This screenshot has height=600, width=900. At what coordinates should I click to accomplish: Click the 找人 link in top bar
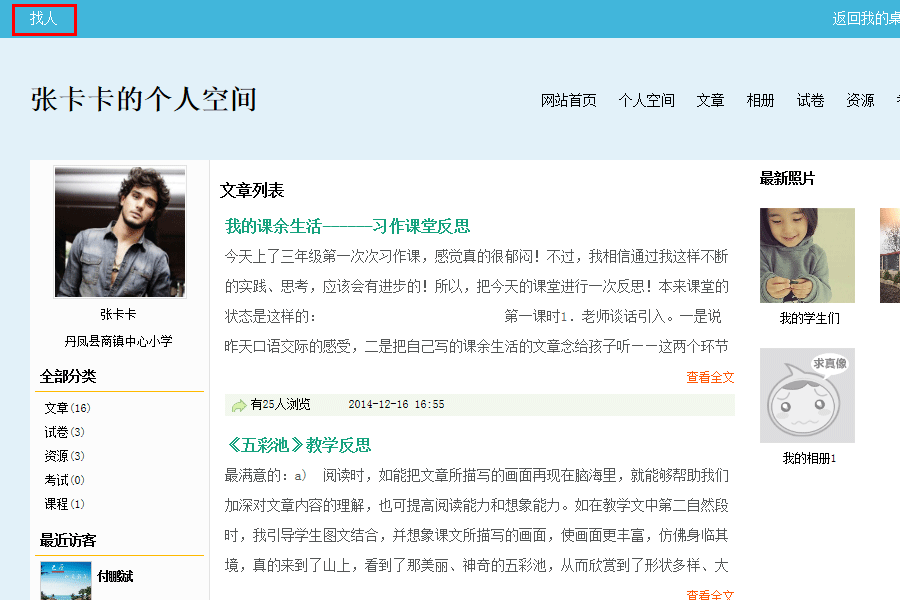44,19
